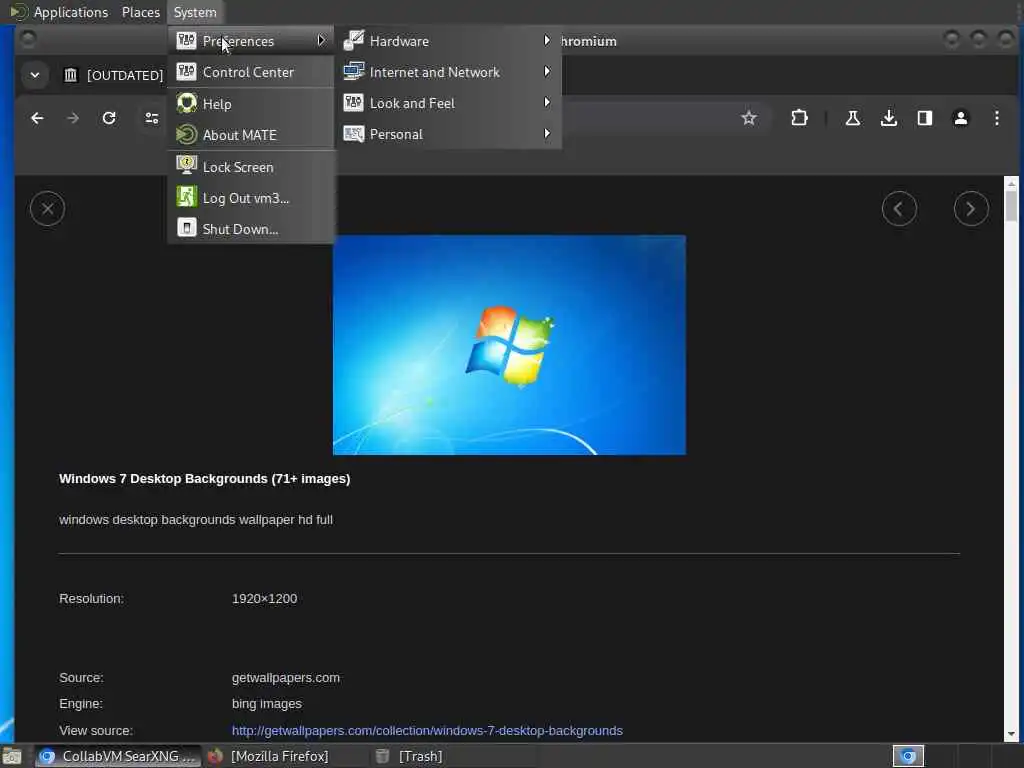Close the image detail view
Image resolution: width=1024 pixels, height=768 pixels.
[48, 209]
